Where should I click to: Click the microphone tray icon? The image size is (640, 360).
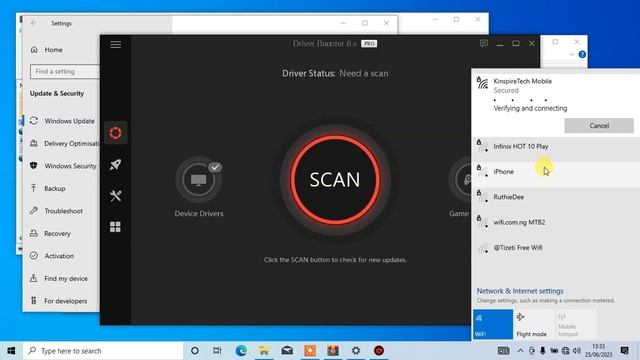(542, 351)
